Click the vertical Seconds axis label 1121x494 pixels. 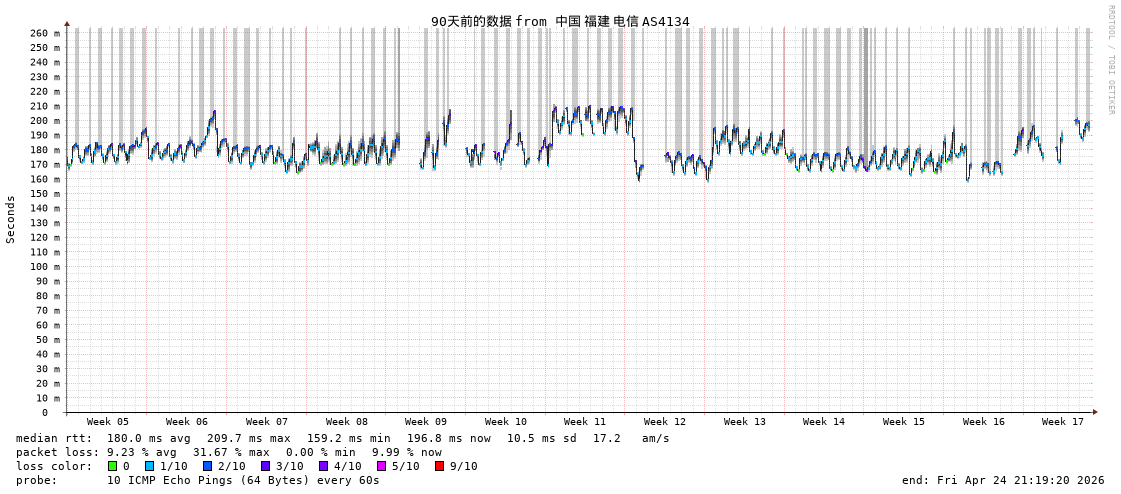click(11, 220)
